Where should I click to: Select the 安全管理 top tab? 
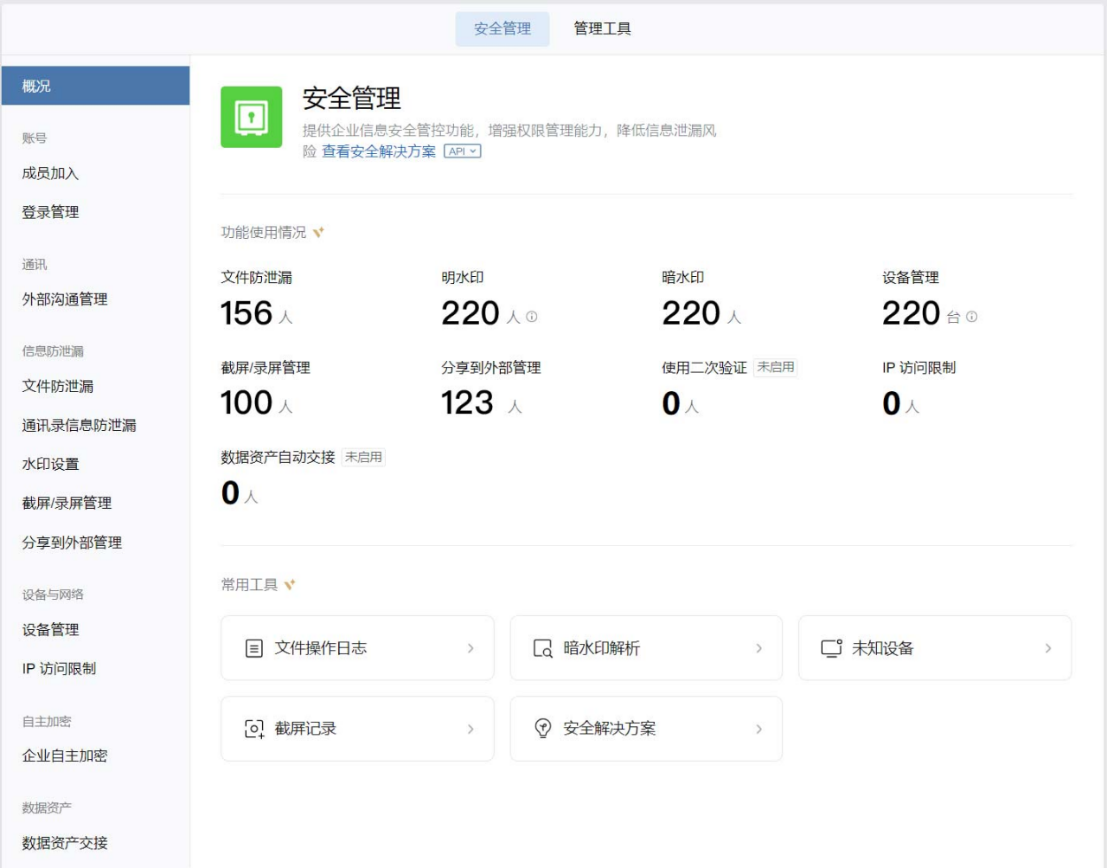point(502,29)
